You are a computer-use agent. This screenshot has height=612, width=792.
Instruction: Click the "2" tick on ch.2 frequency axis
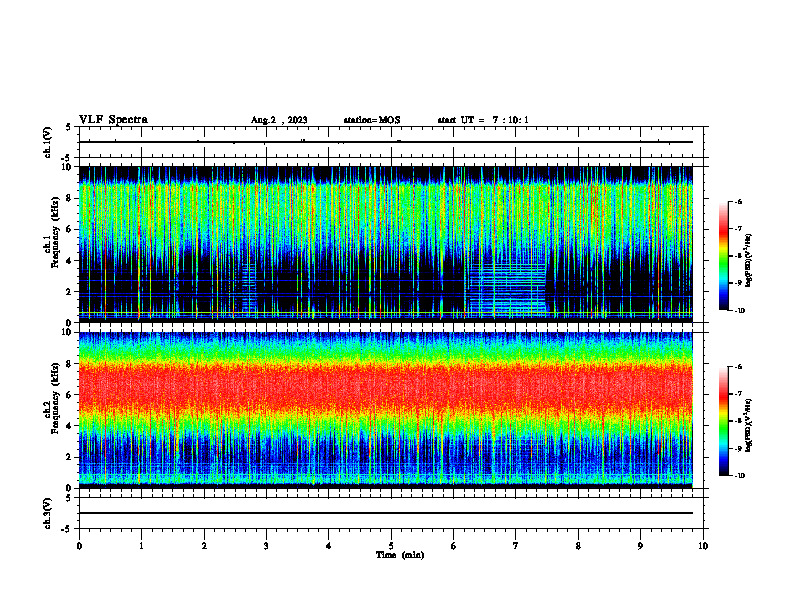point(69,457)
